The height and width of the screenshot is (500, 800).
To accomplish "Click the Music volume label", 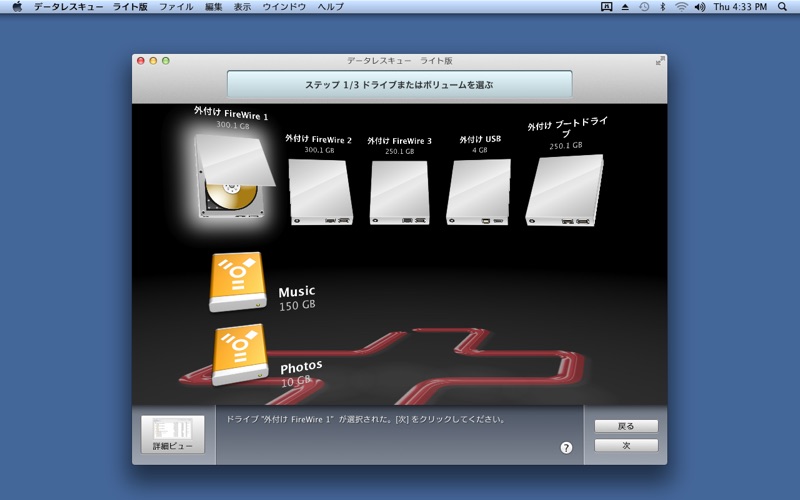I will click(296, 292).
